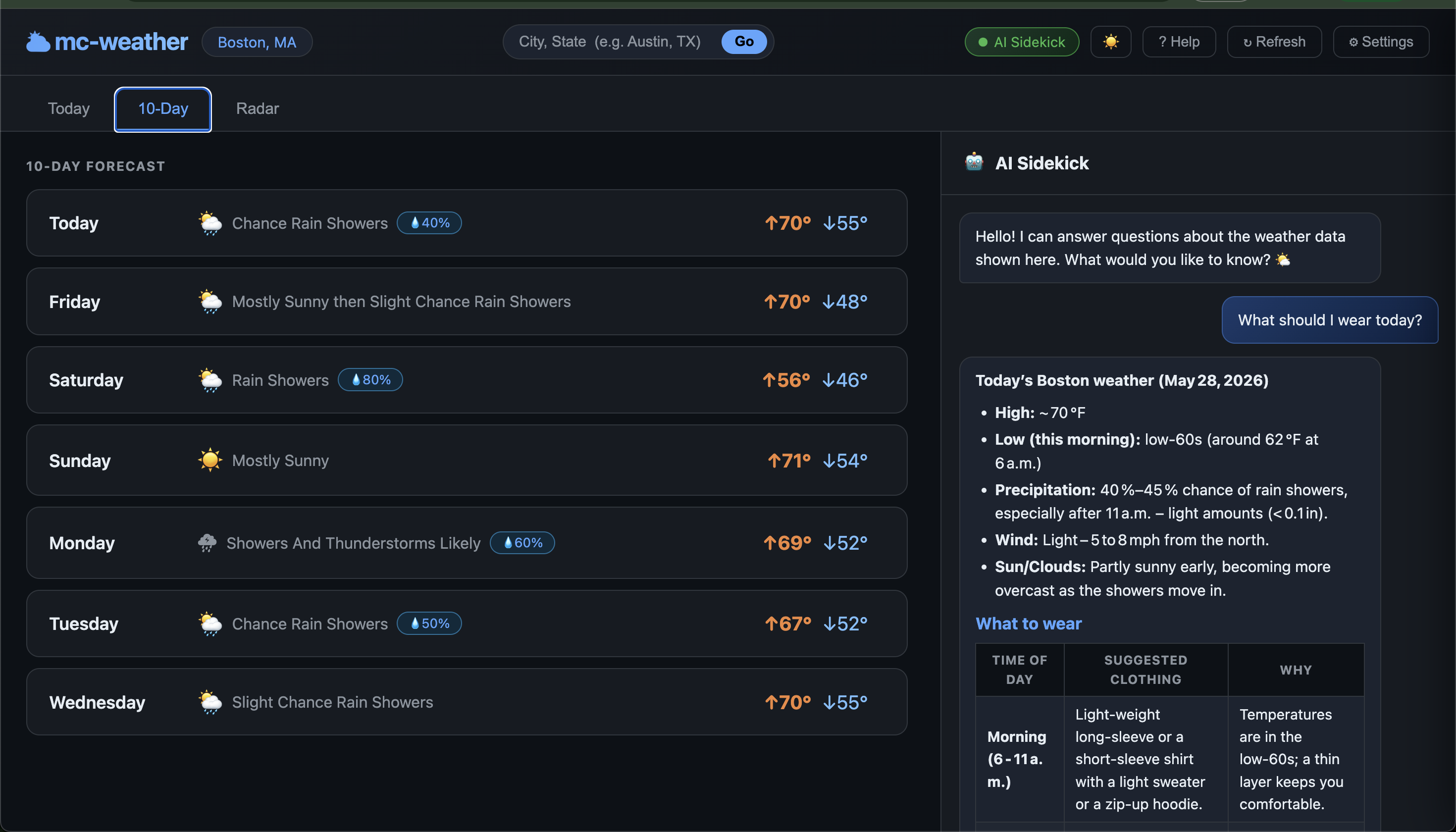Refresh the weather data
1456x832 pixels.
coord(1274,42)
